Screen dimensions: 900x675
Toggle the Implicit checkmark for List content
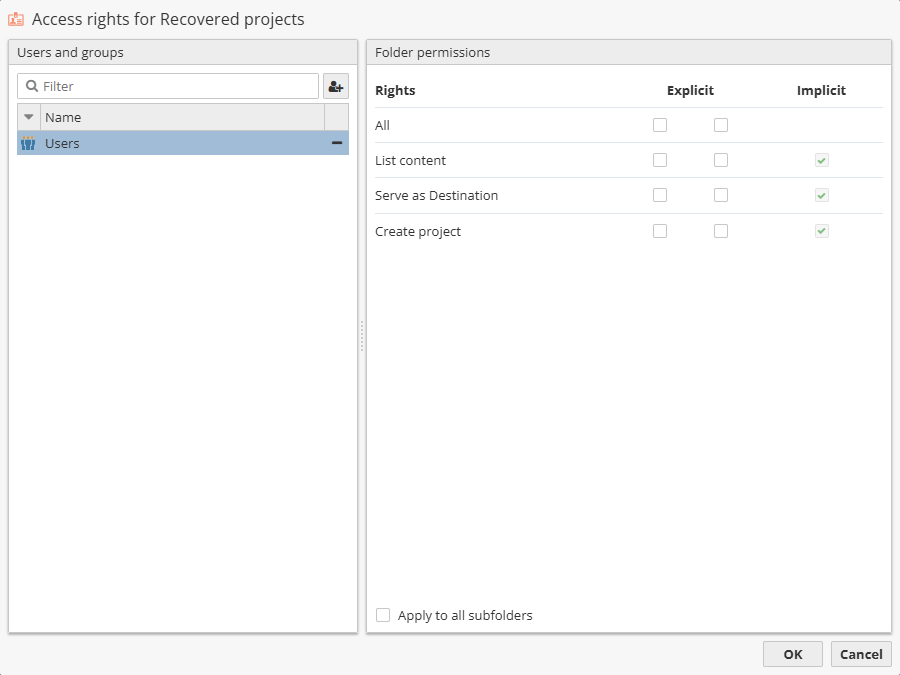821,160
